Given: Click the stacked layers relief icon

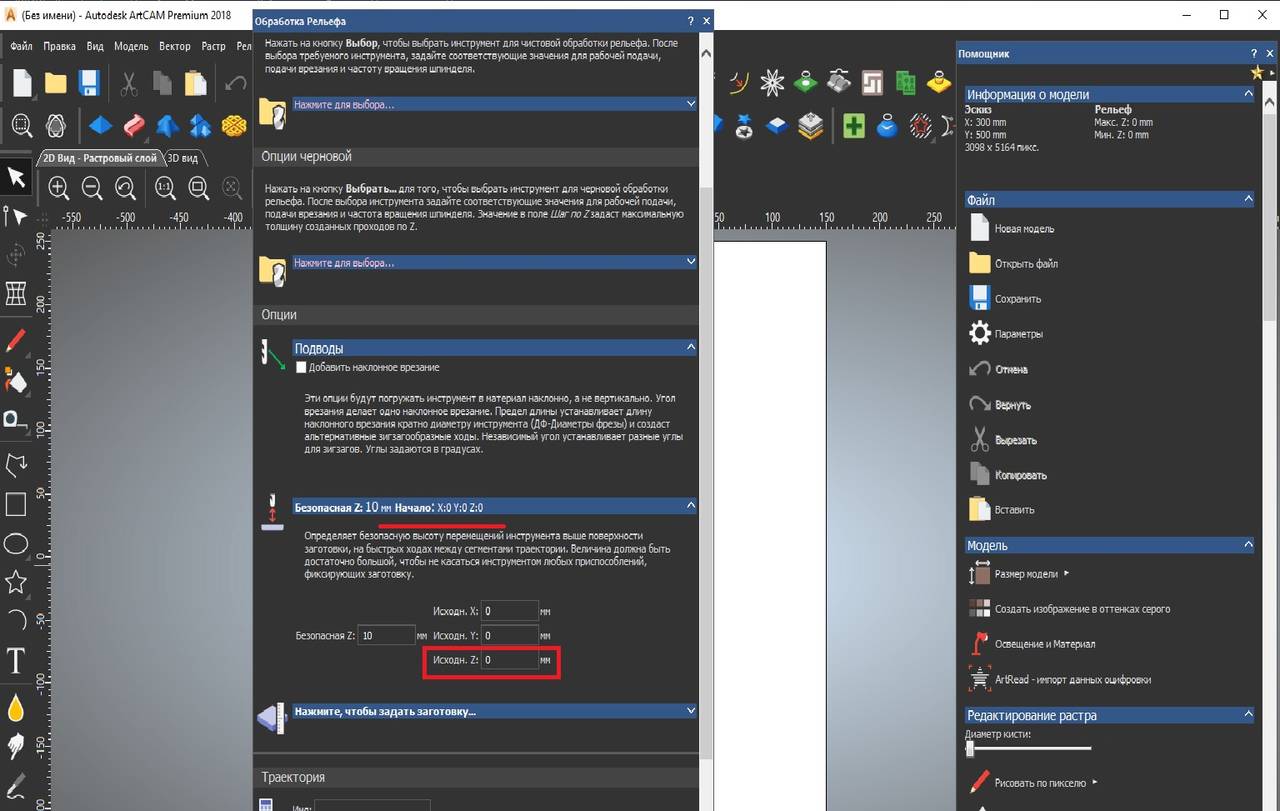Looking at the screenshot, I should [x=811, y=126].
